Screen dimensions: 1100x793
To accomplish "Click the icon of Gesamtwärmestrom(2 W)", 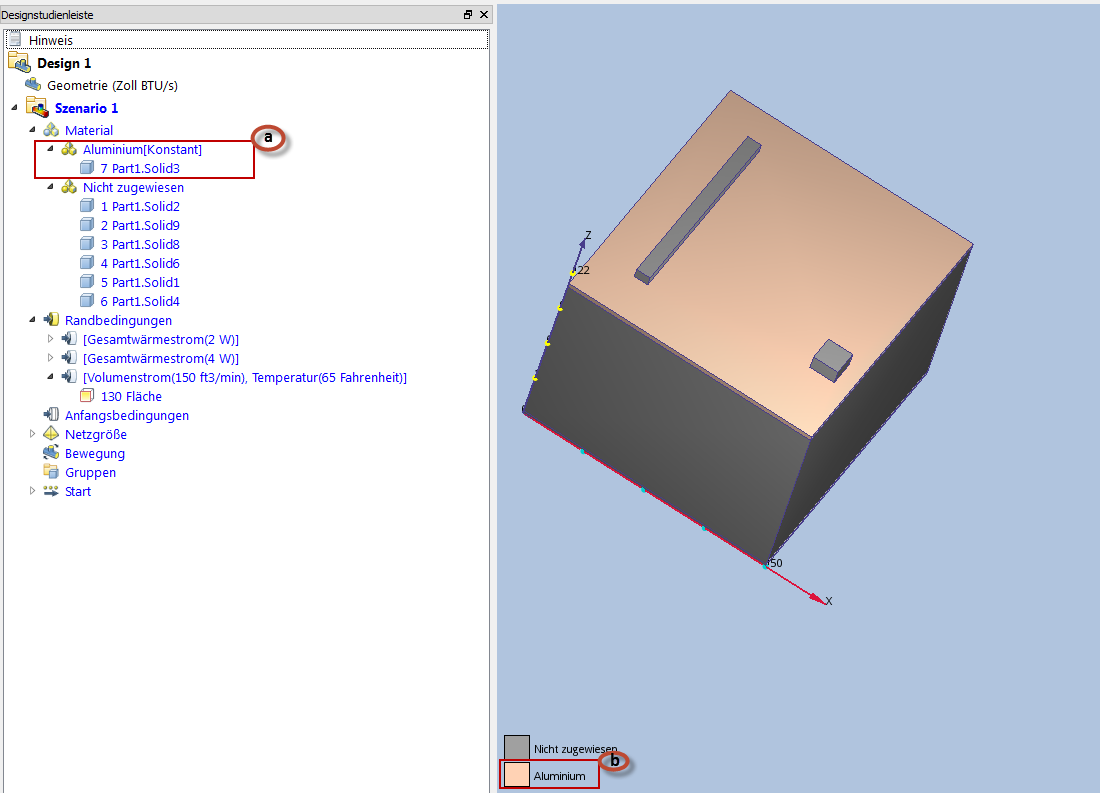I will pyautogui.click(x=69, y=338).
